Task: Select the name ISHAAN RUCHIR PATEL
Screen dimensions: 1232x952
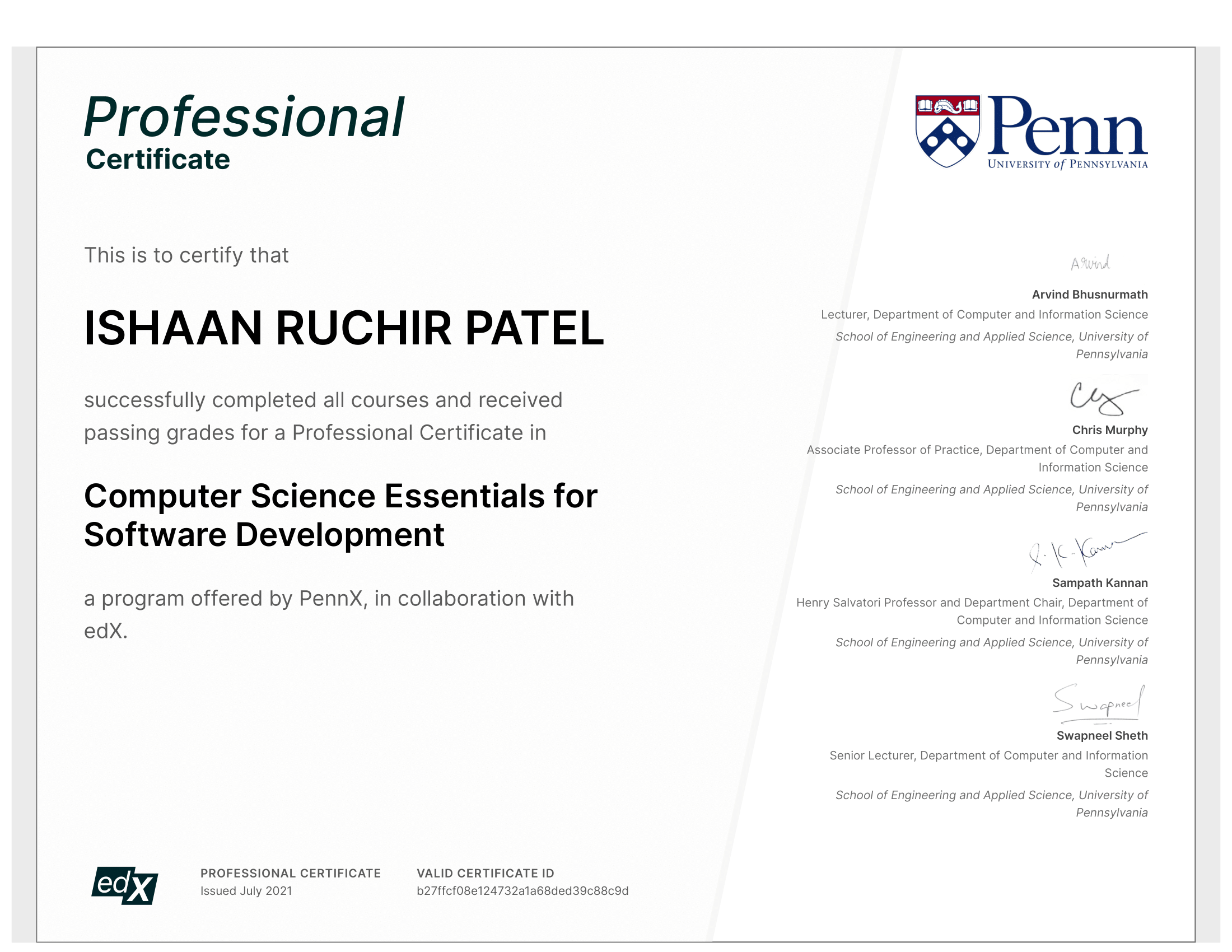Action: [344, 328]
